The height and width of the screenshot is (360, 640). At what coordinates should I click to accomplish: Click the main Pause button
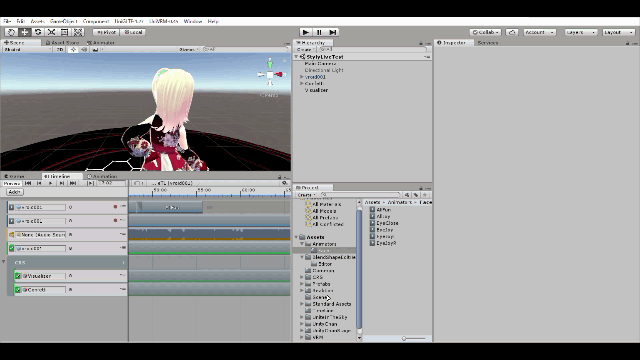tap(319, 32)
